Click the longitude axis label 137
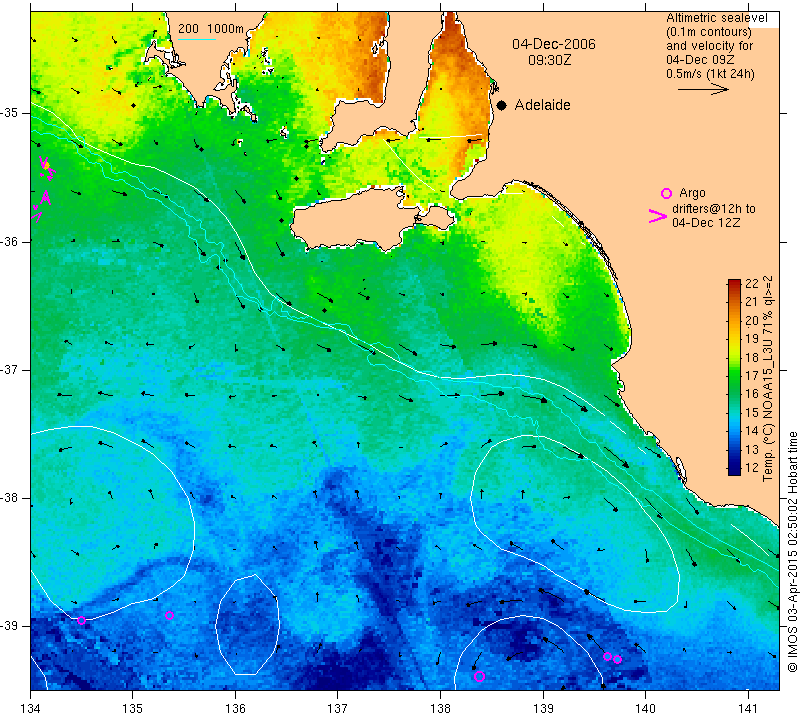 (x=338, y=708)
